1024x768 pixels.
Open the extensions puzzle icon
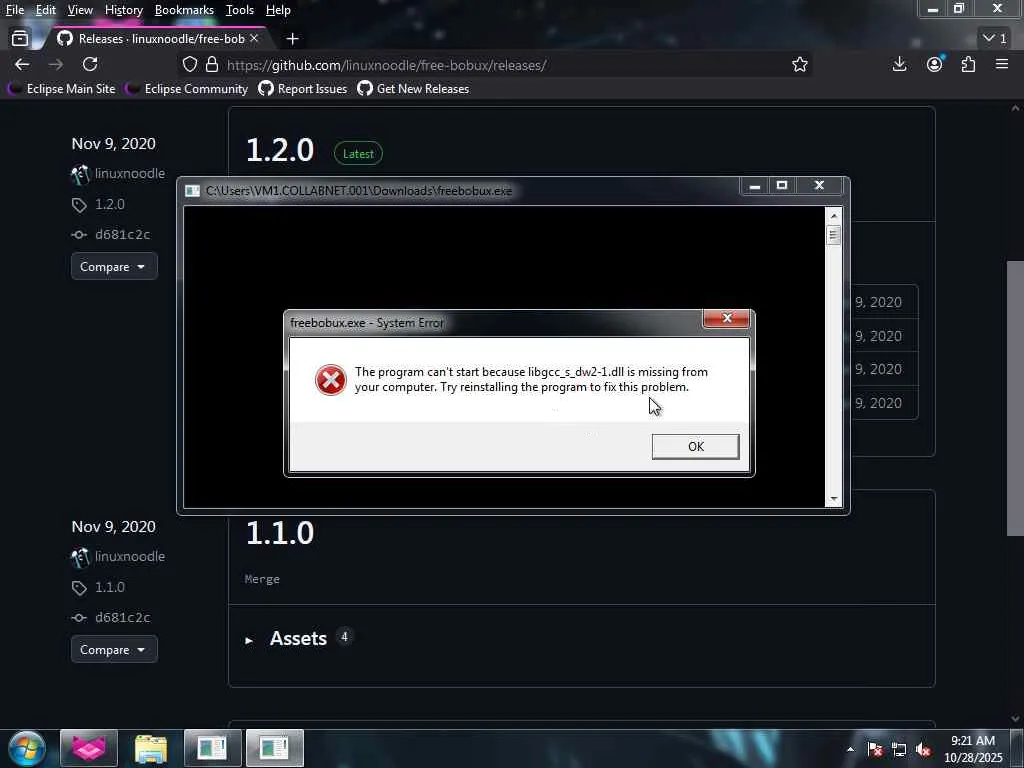pos(968,64)
